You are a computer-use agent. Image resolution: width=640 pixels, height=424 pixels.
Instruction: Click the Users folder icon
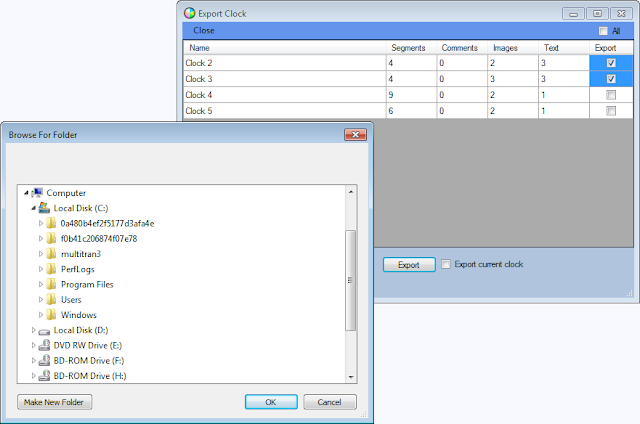click(x=51, y=300)
